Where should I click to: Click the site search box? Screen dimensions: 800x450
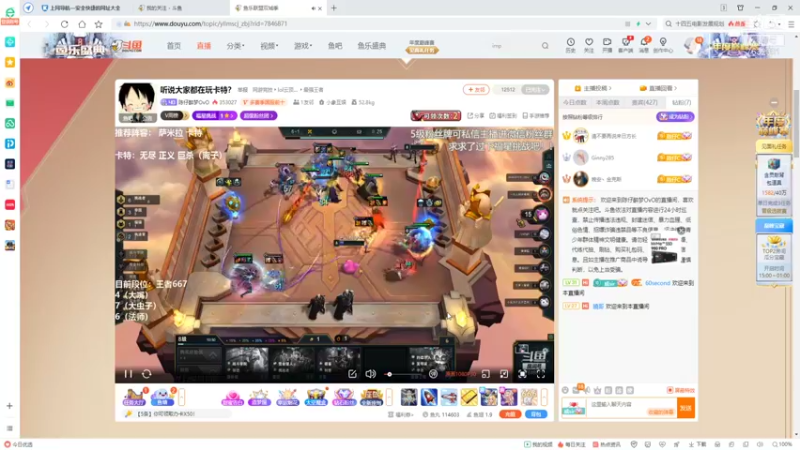513,45
